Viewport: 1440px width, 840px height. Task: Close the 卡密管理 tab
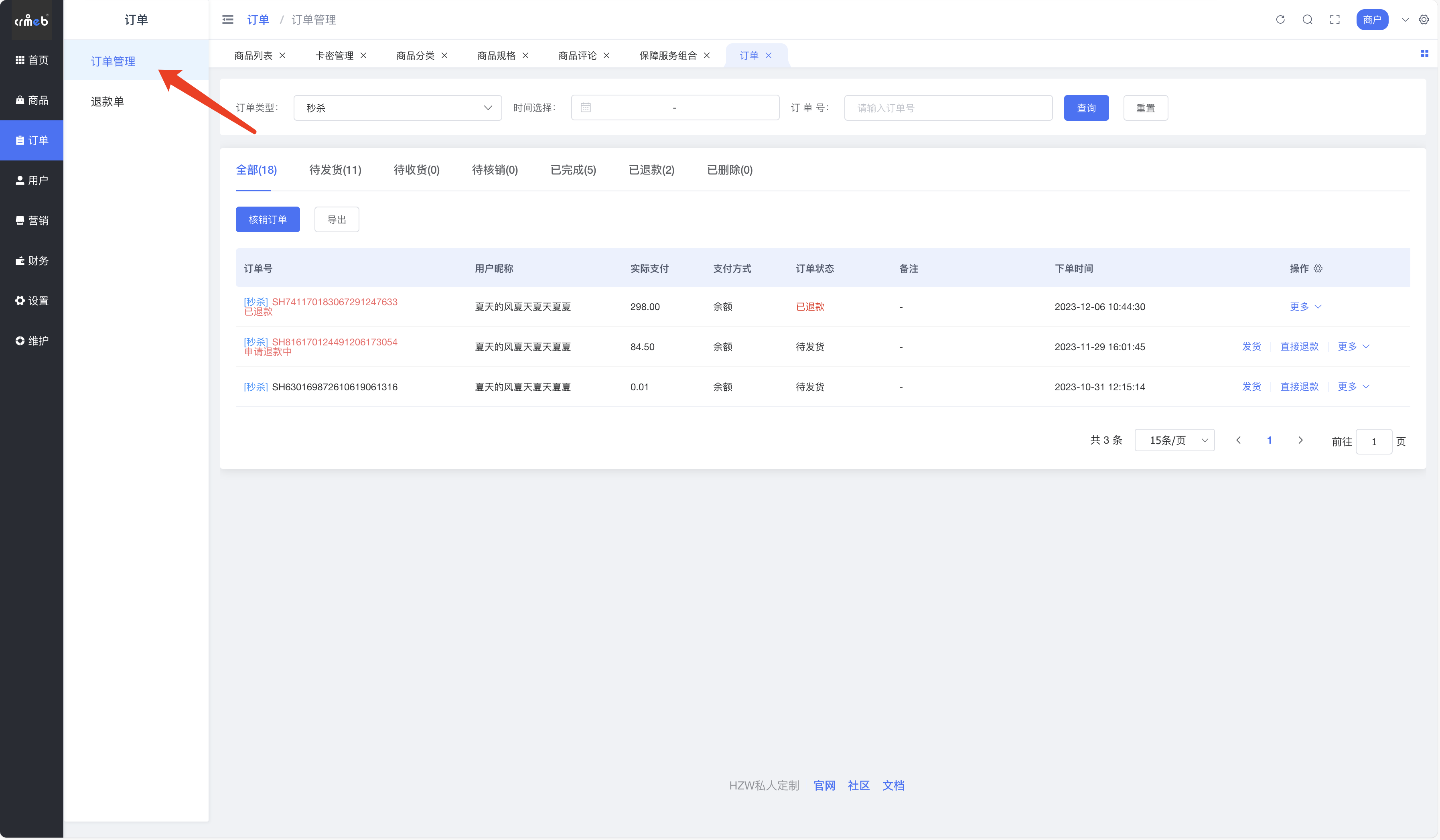[363, 55]
